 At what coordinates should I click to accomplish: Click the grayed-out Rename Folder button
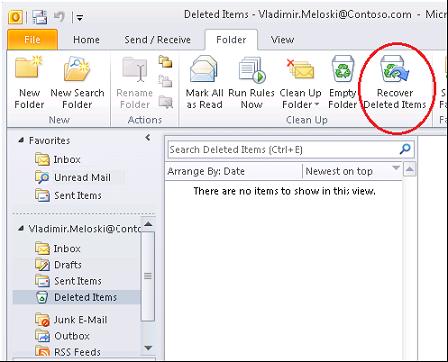[135, 83]
